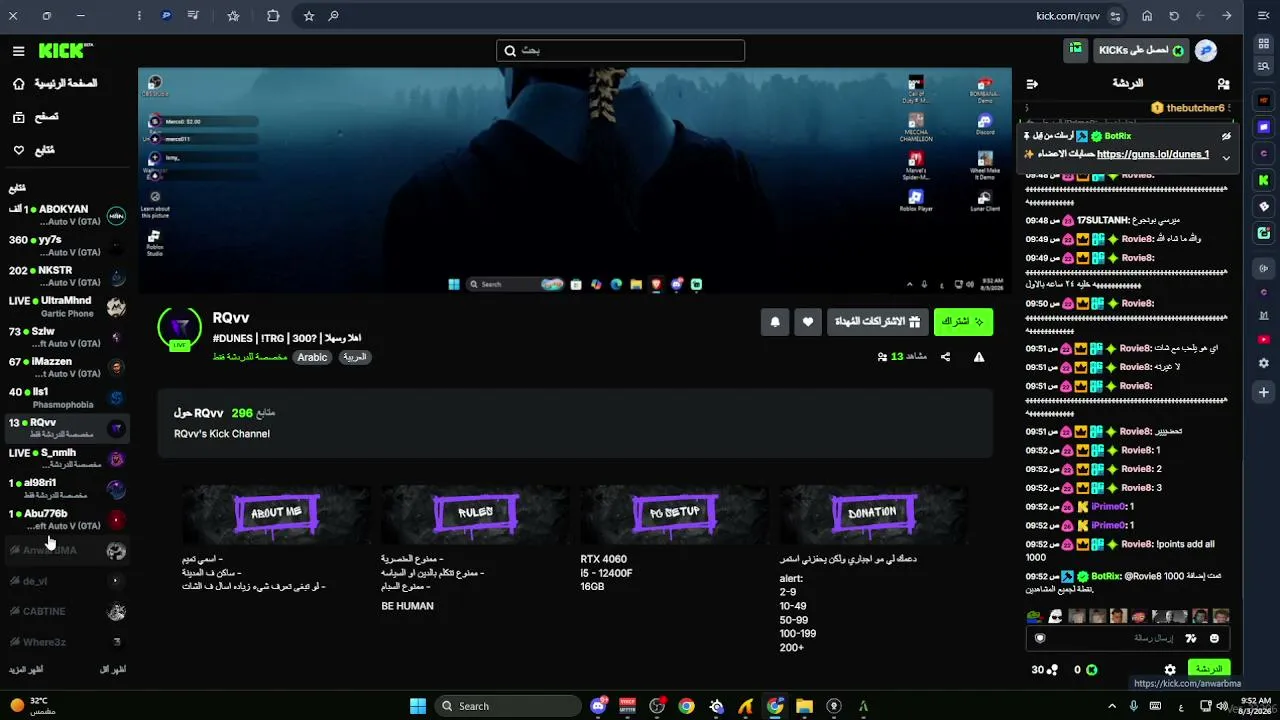Click the 7TV emote icon in chat
The height and width of the screenshot is (720, 1280).
point(1191,638)
